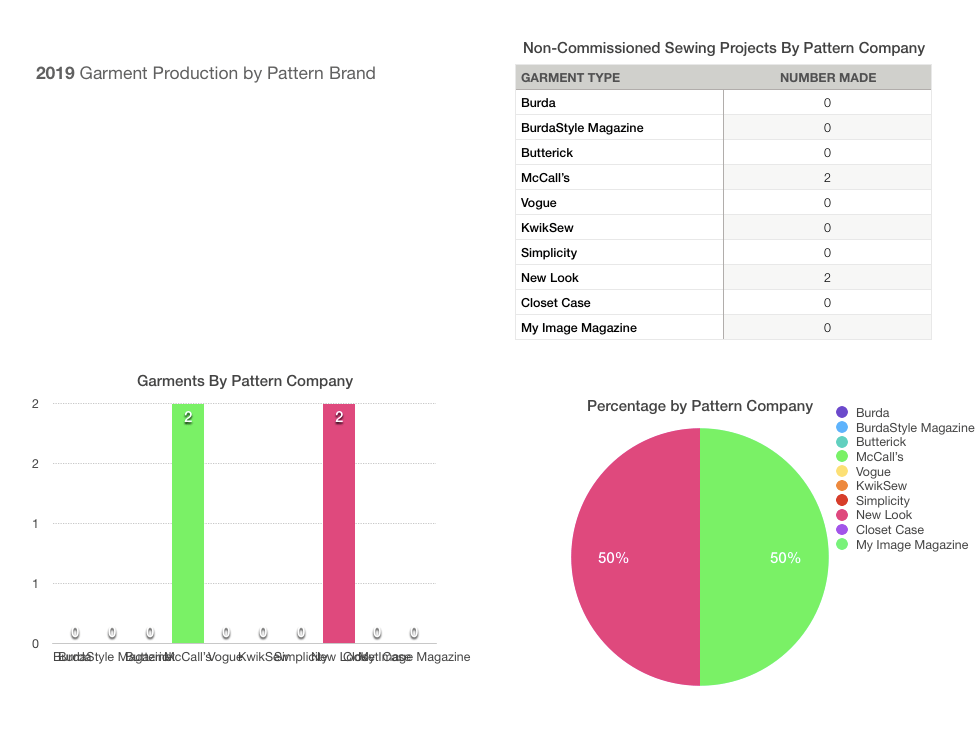Click the New Look pink legend dot

(842, 515)
